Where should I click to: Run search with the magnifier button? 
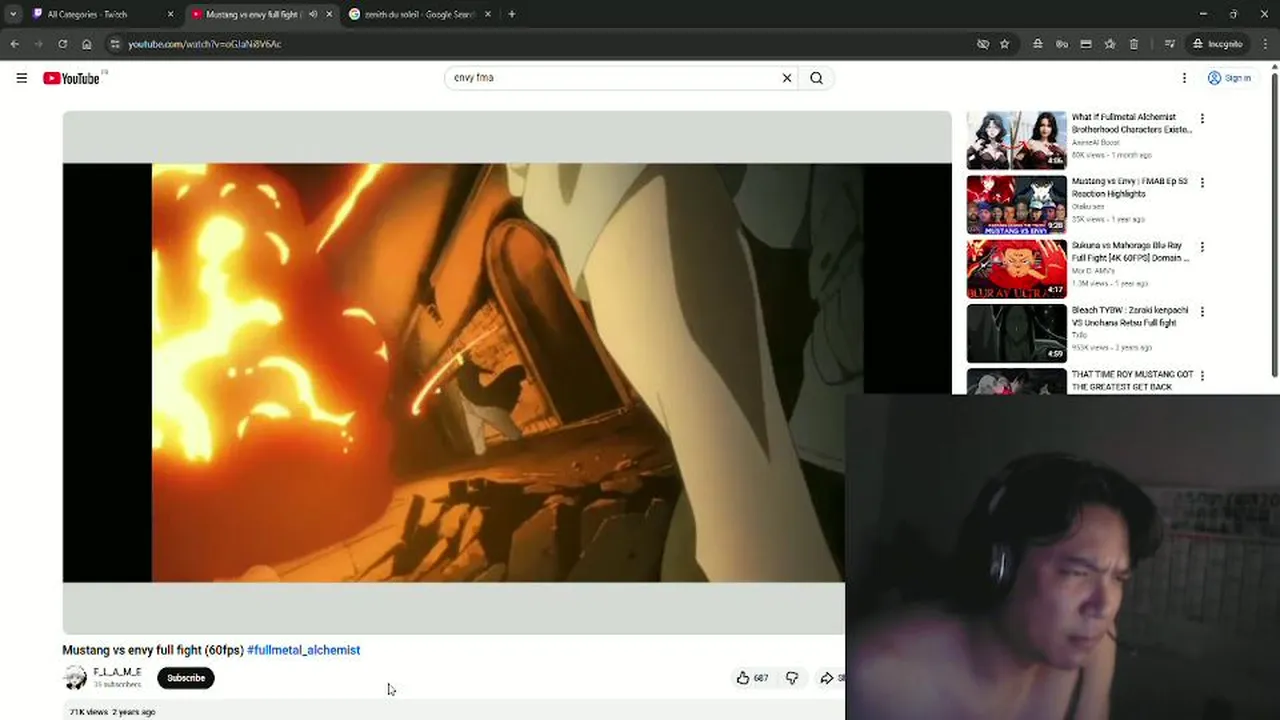(x=816, y=78)
